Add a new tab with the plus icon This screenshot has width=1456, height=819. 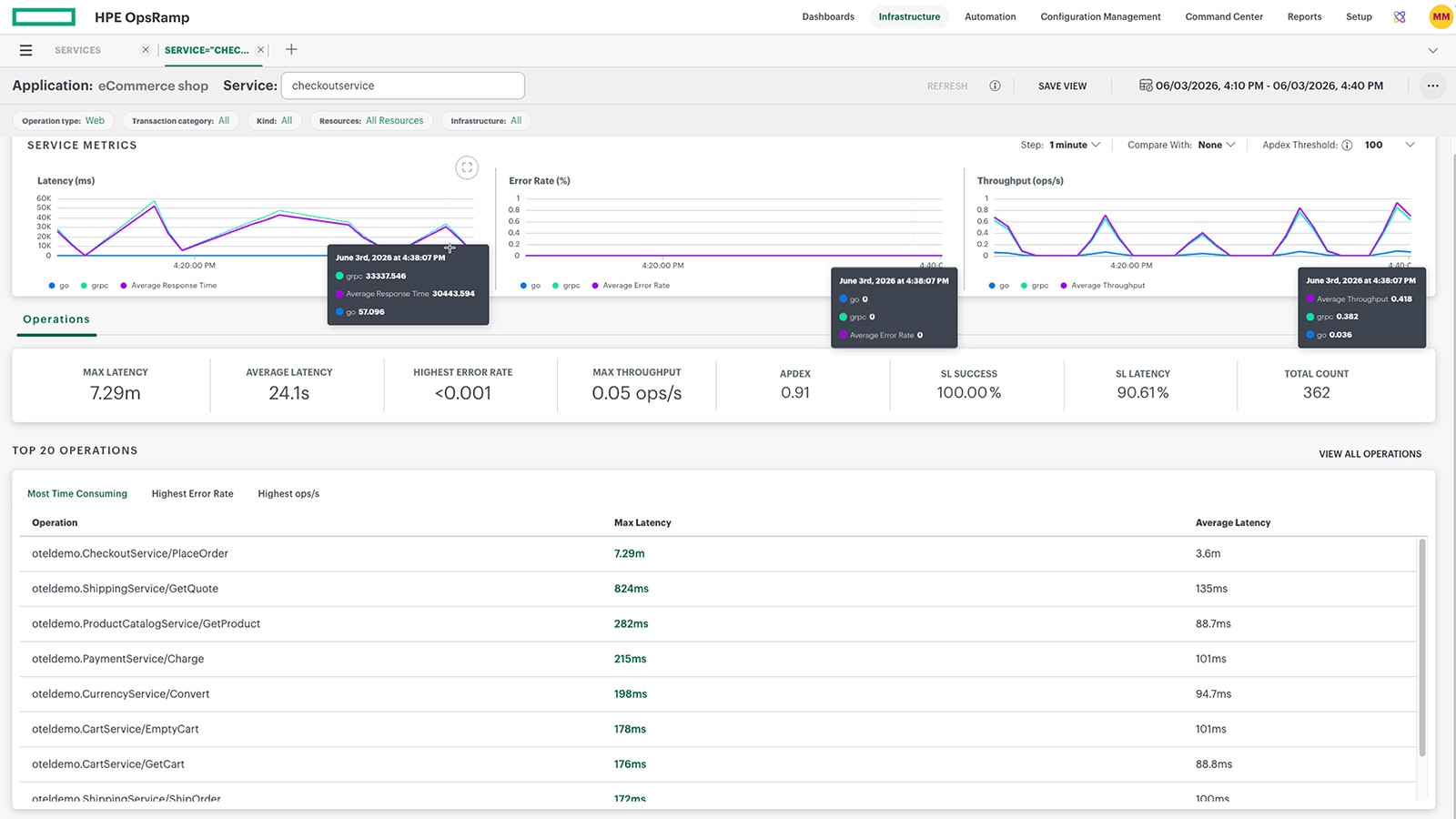(291, 49)
